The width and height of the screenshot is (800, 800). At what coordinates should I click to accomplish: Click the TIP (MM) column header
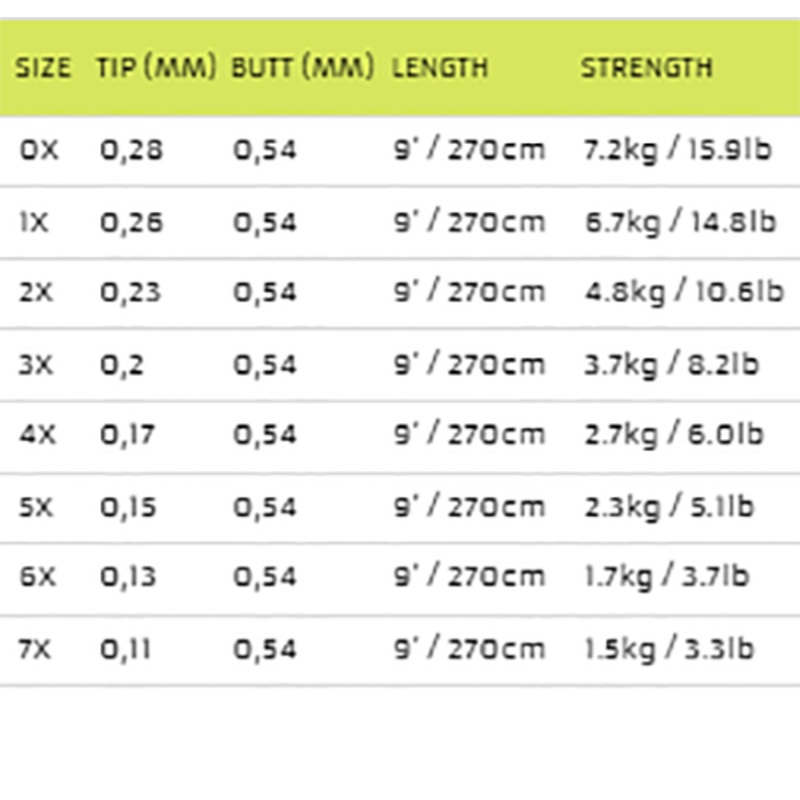(157, 68)
